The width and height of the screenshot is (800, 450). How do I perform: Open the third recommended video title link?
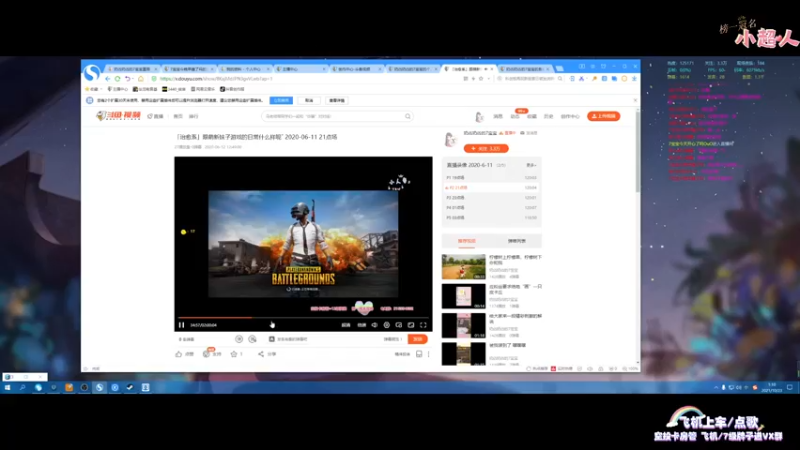pos(515,318)
